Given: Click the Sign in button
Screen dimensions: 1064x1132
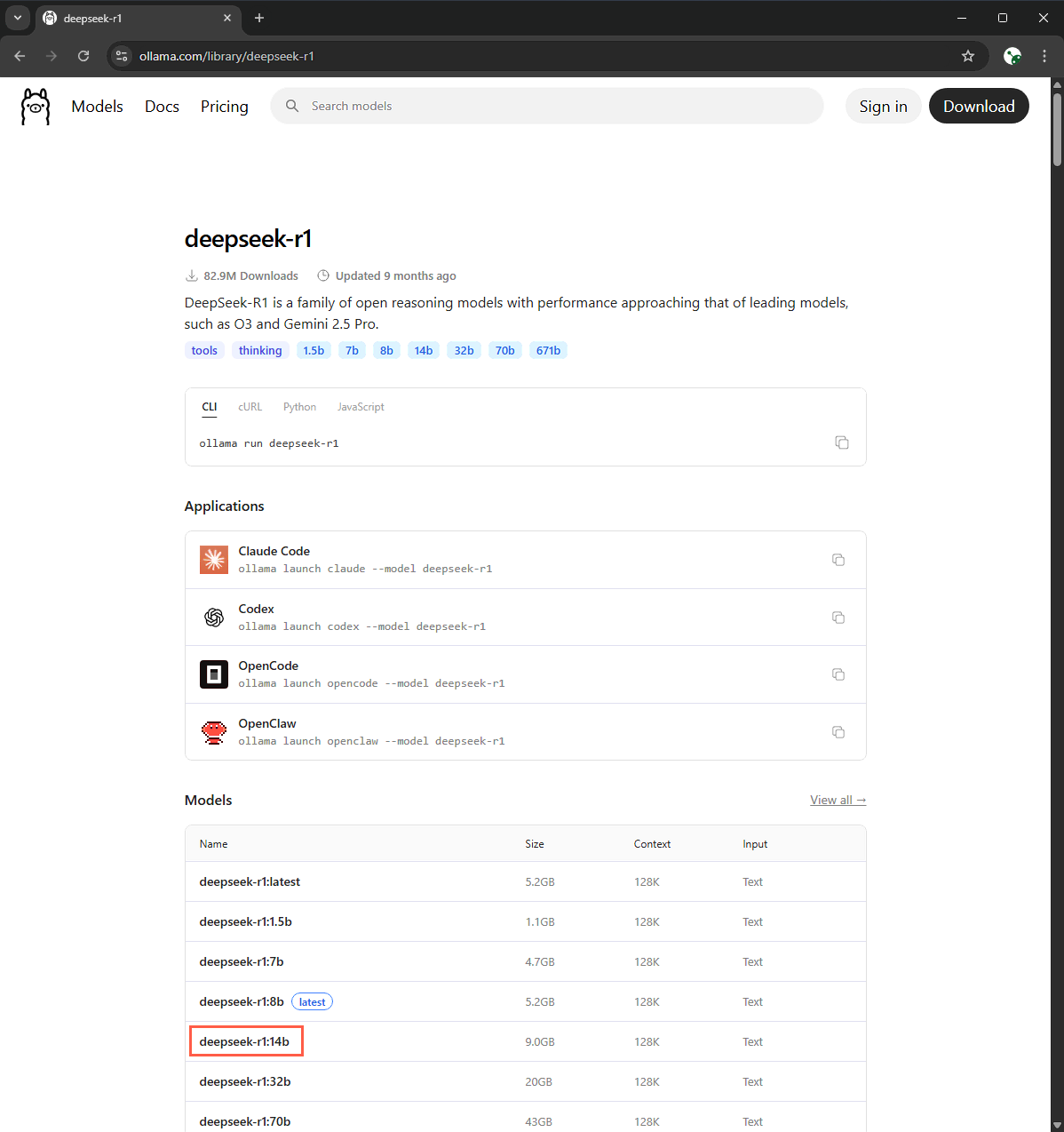Looking at the screenshot, I should pos(884,106).
